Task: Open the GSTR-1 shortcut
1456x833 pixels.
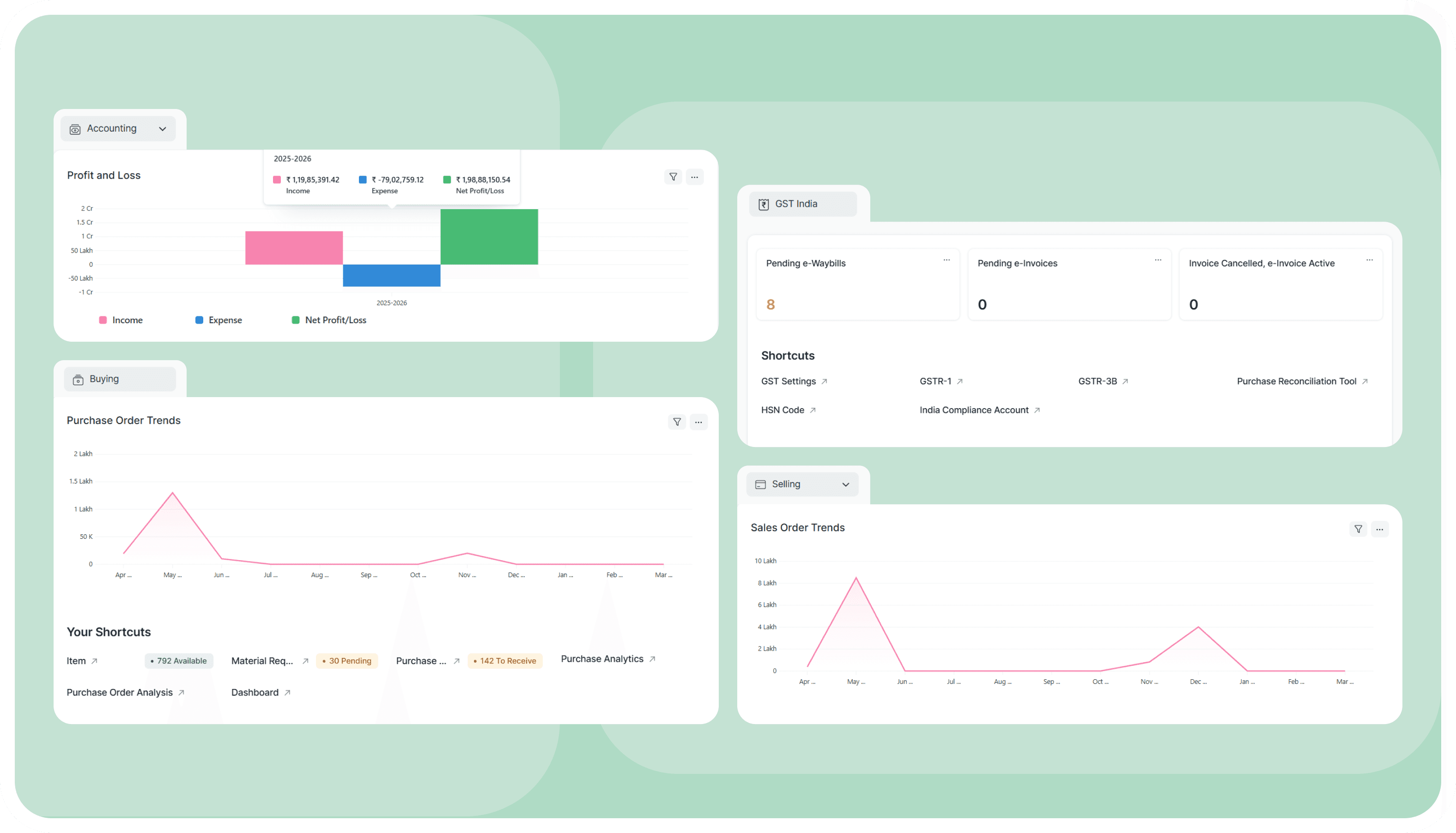Action: (x=935, y=381)
